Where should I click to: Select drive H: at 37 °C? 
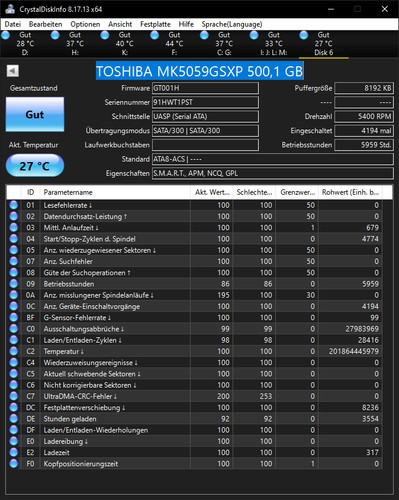[x=75, y=44]
